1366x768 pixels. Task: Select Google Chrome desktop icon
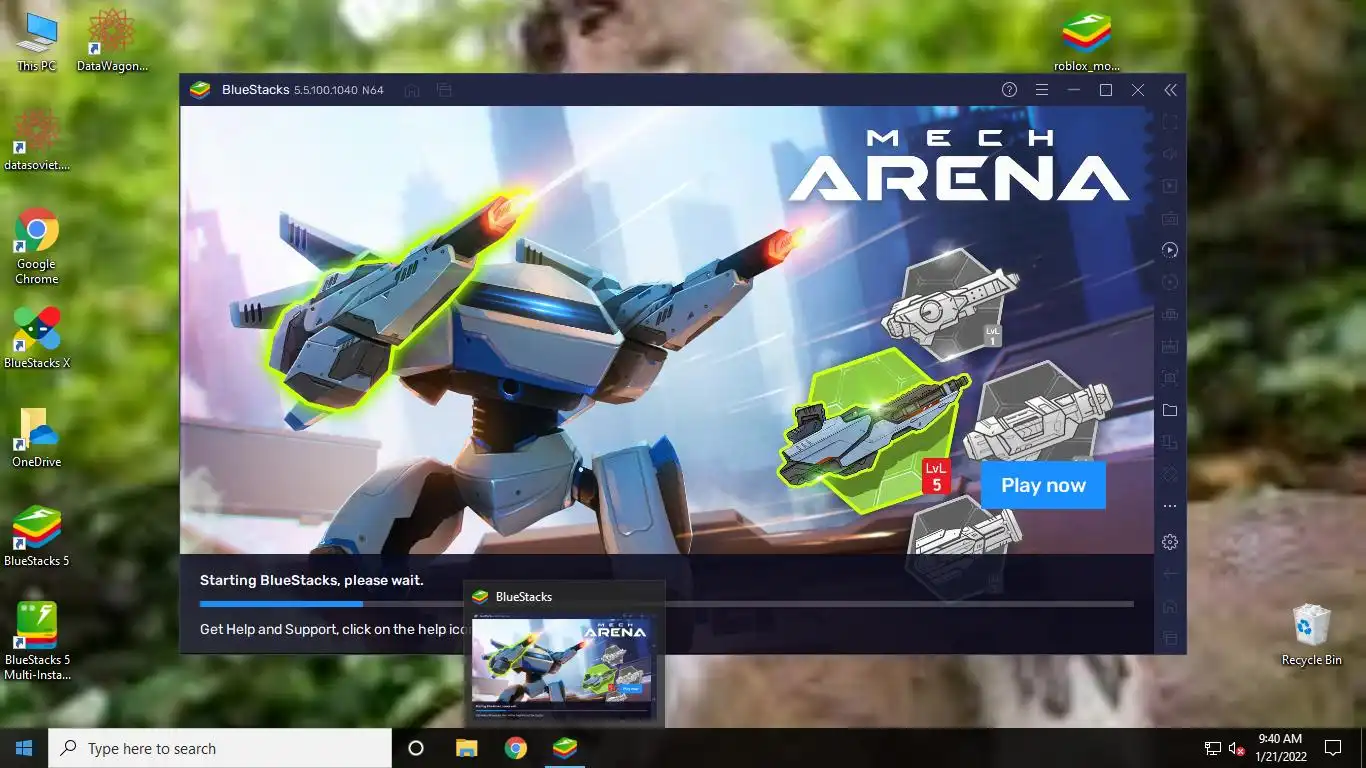[37, 246]
